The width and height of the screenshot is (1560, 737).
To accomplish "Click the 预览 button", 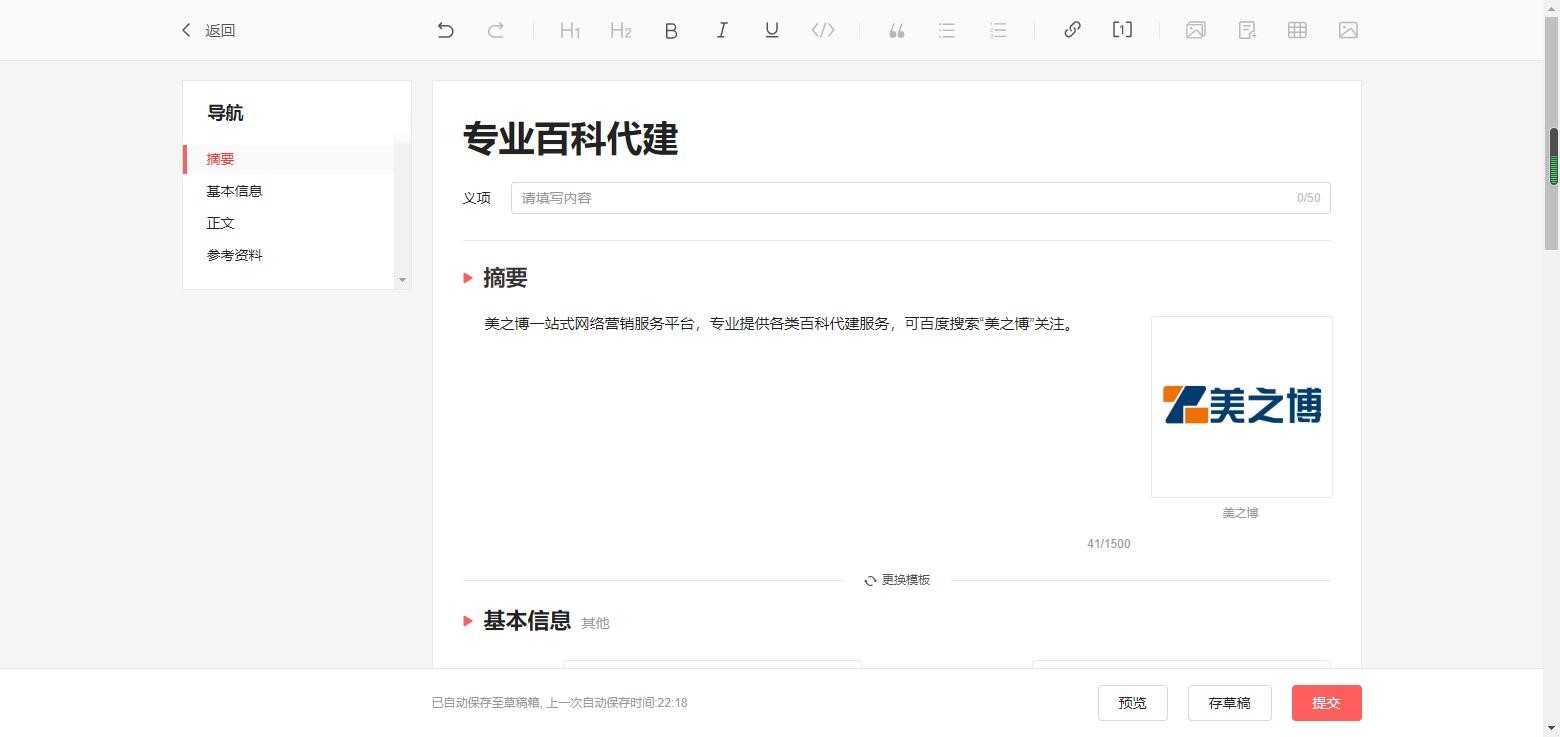I will click(1132, 703).
